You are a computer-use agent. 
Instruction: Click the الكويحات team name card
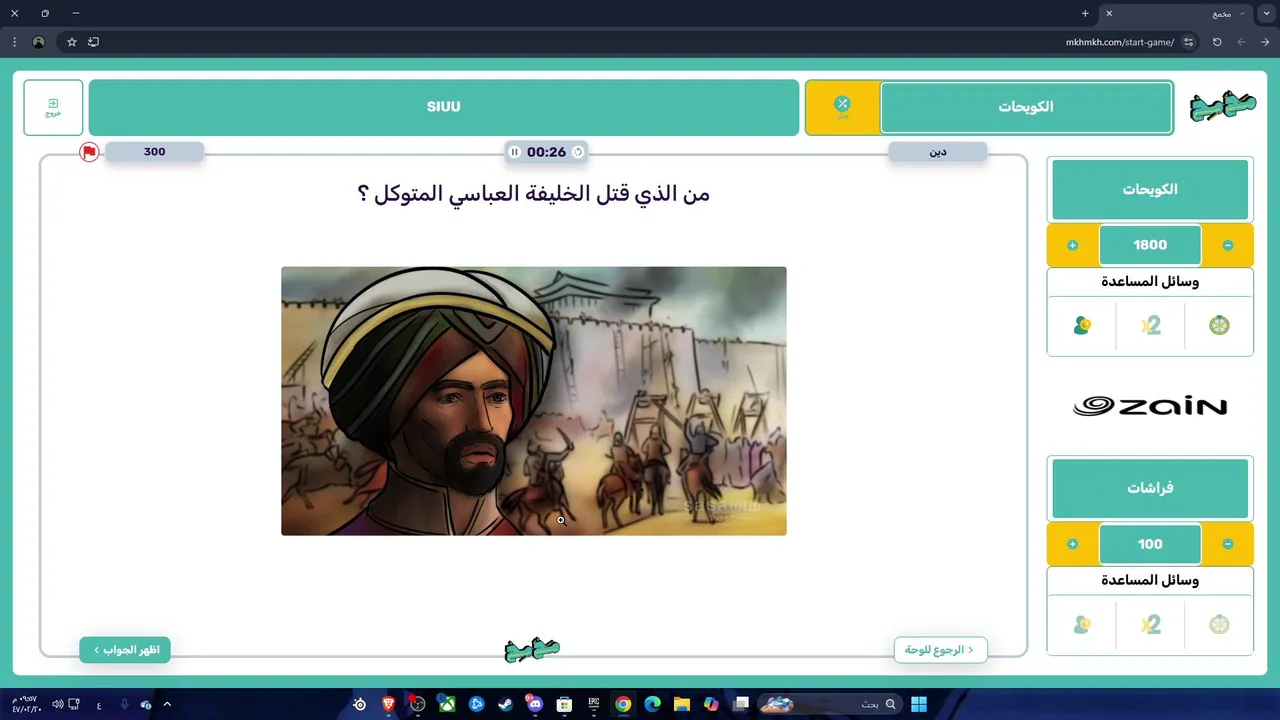(1150, 189)
